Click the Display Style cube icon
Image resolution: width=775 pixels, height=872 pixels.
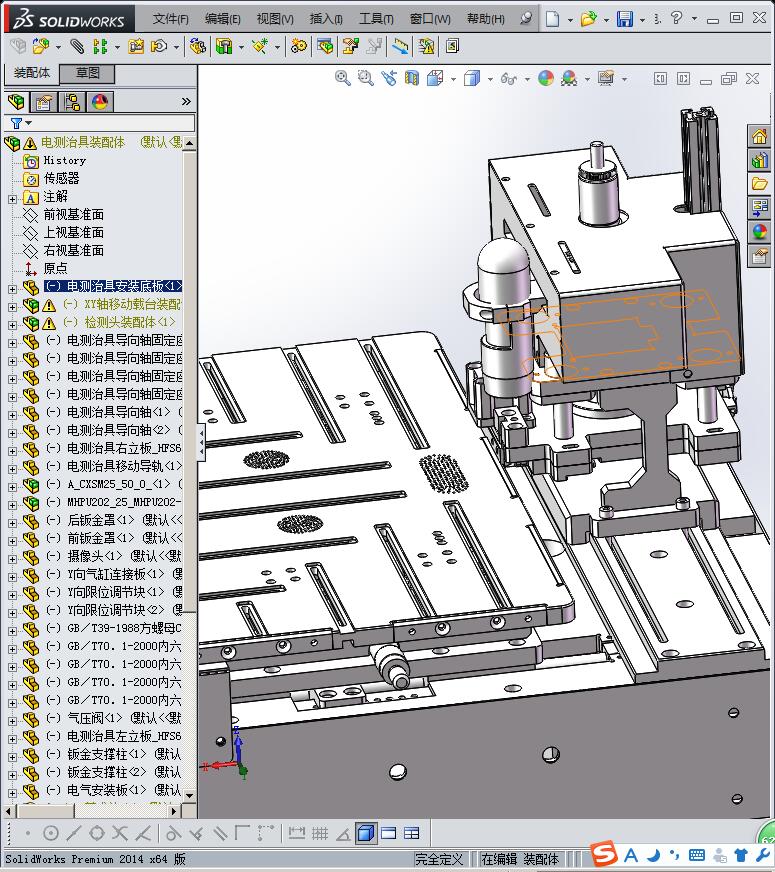[472, 78]
